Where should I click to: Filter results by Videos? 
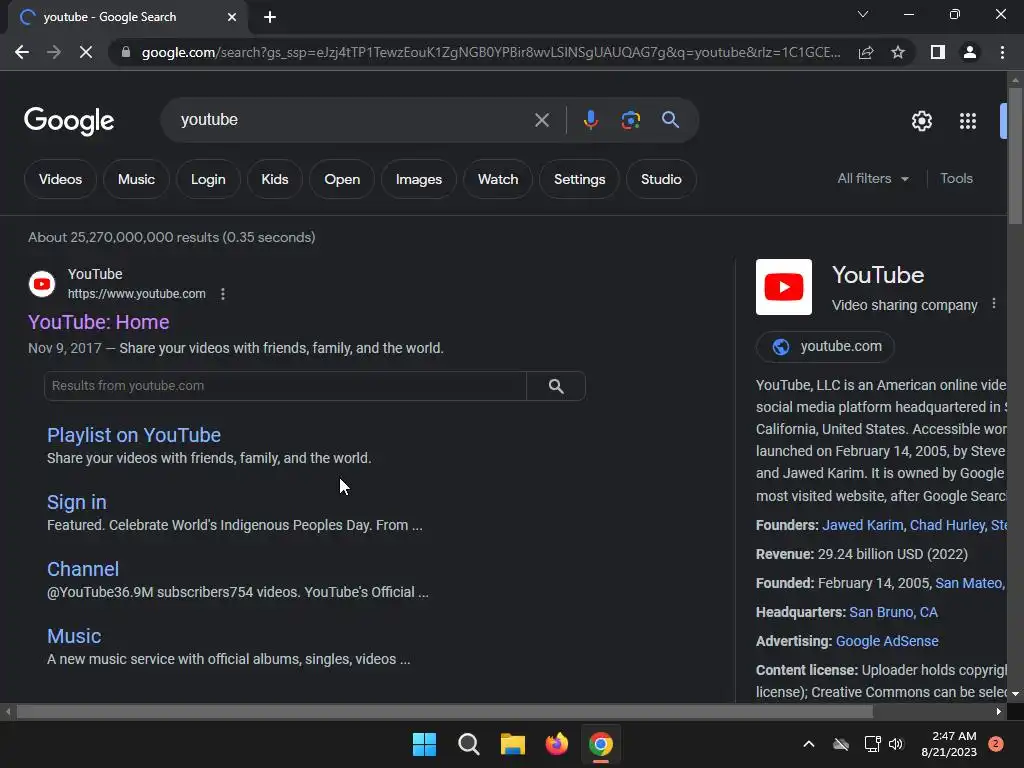[x=60, y=179]
